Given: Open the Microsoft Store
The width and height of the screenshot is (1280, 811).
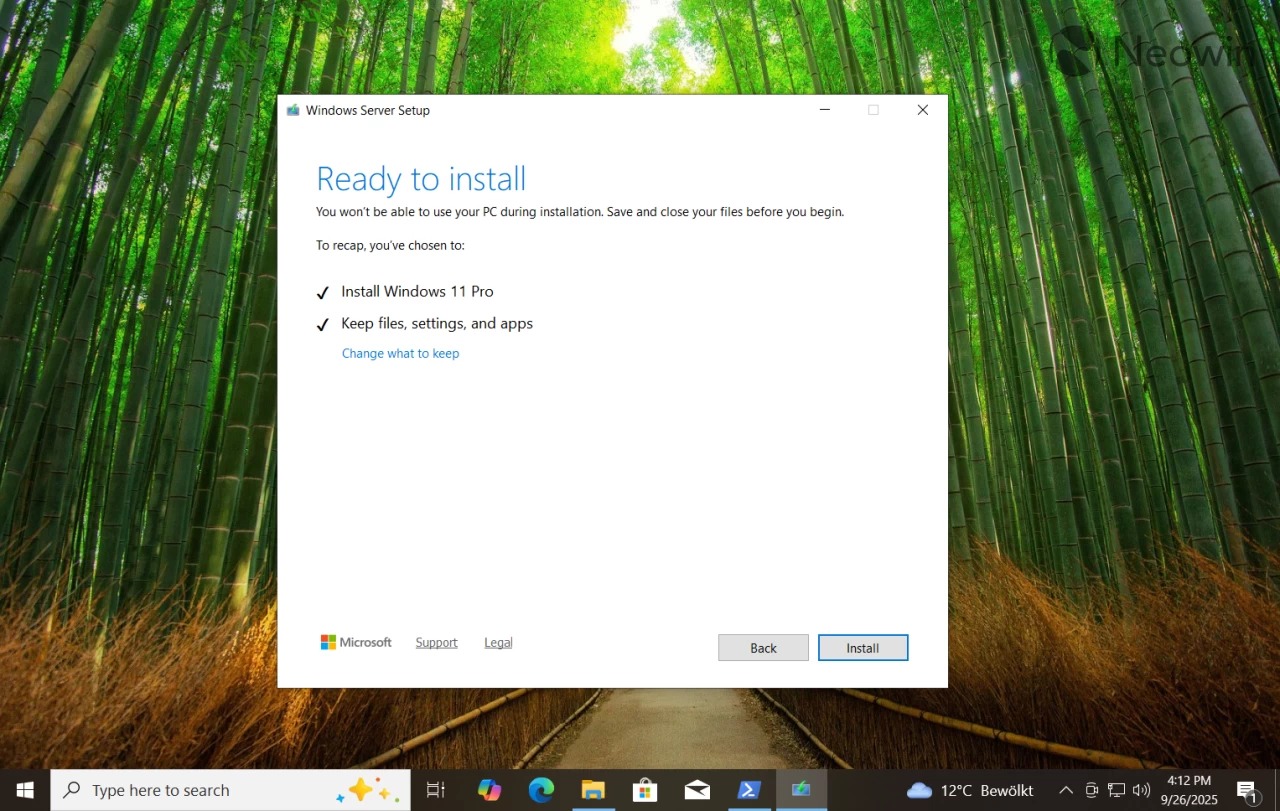Looking at the screenshot, I should [x=645, y=790].
